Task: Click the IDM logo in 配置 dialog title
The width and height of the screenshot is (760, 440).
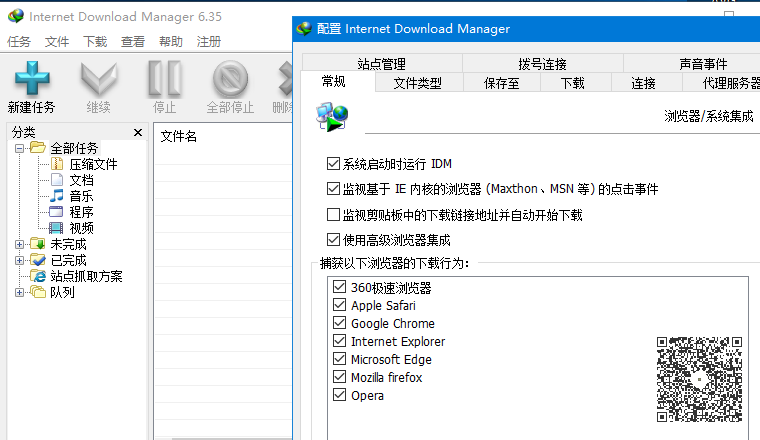Action: (x=304, y=29)
